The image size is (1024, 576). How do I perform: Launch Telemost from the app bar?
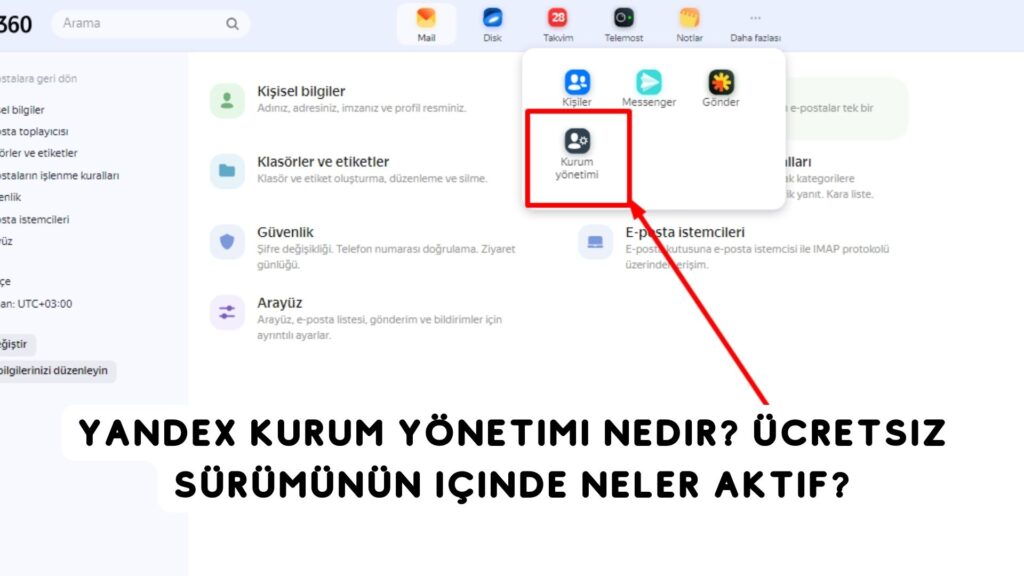pos(622,22)
